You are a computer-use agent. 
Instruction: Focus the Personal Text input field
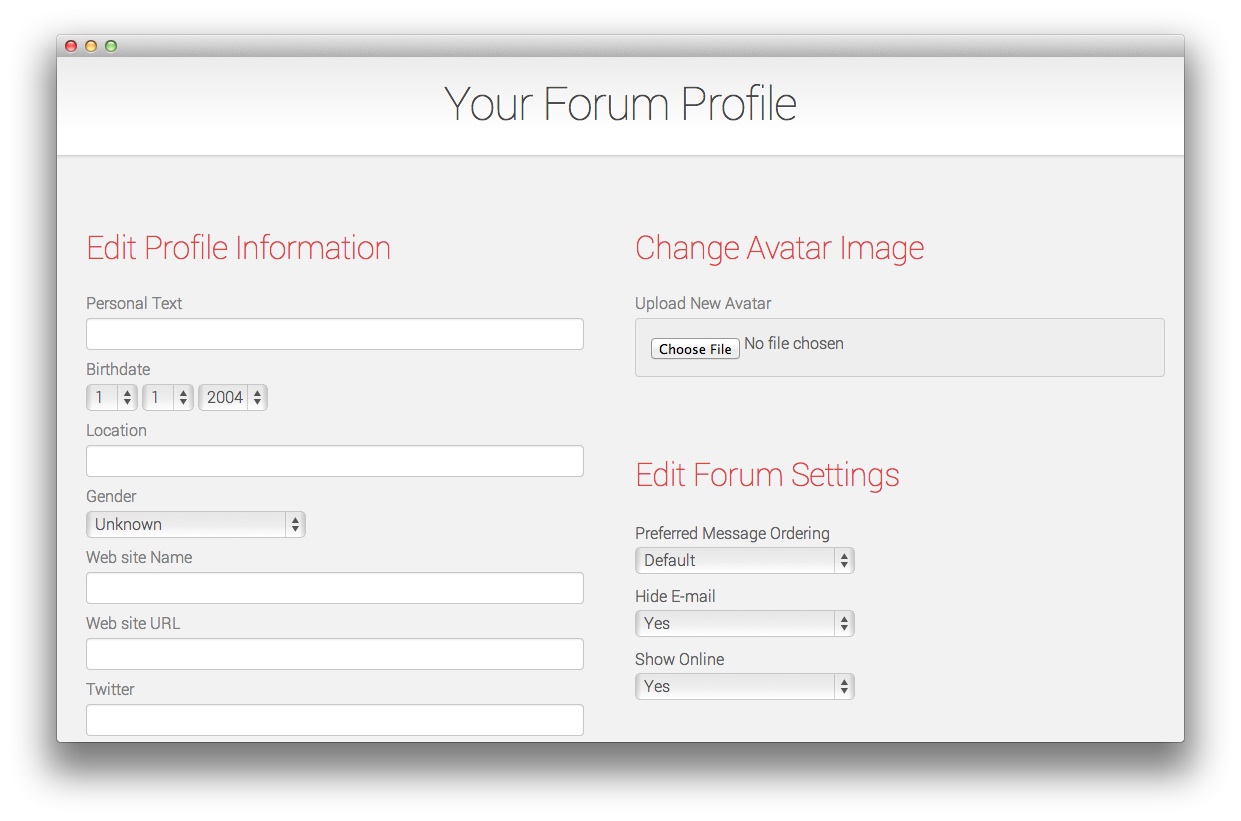(x=335, y=334)
